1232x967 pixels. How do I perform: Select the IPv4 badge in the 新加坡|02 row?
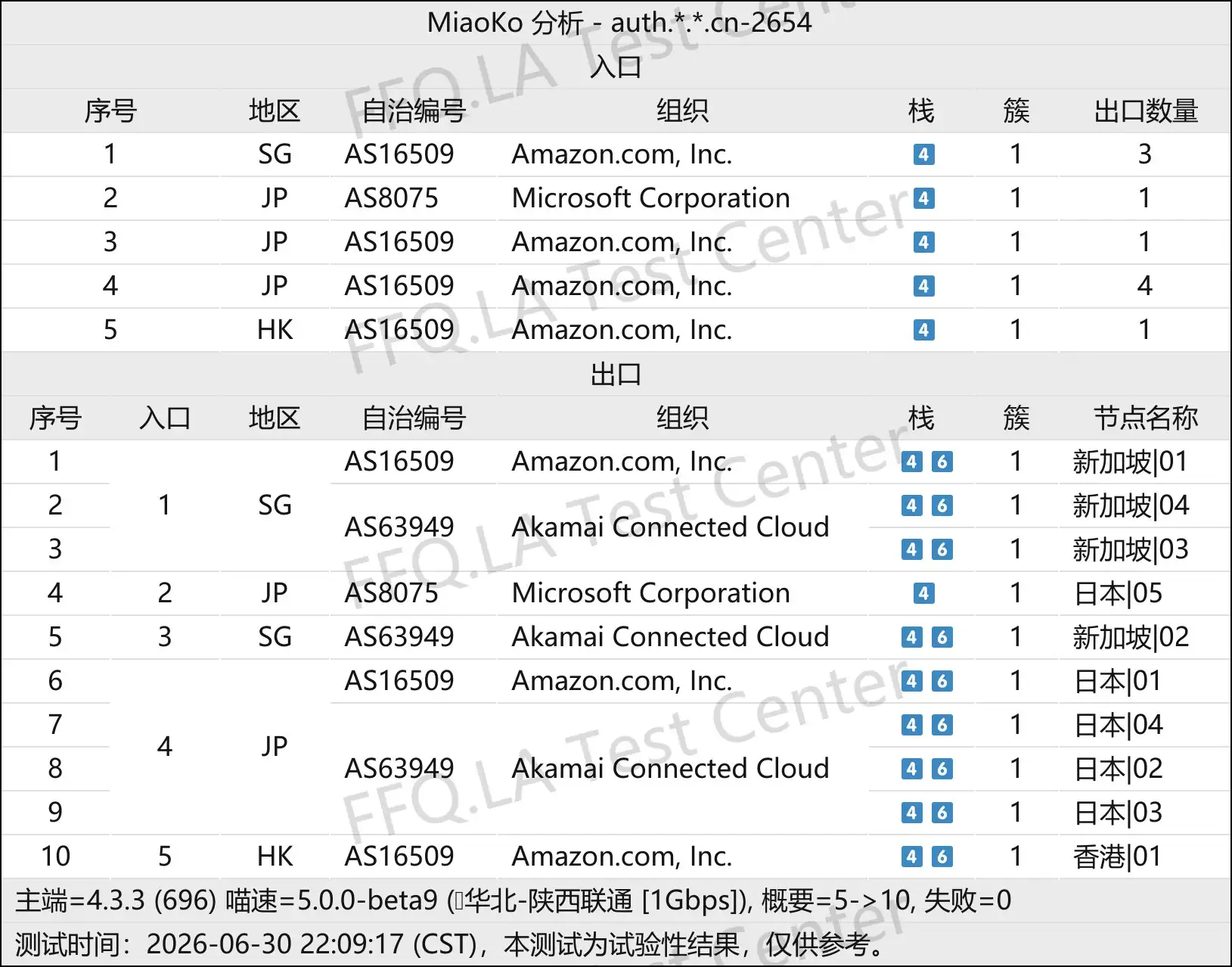coord(912,637)
